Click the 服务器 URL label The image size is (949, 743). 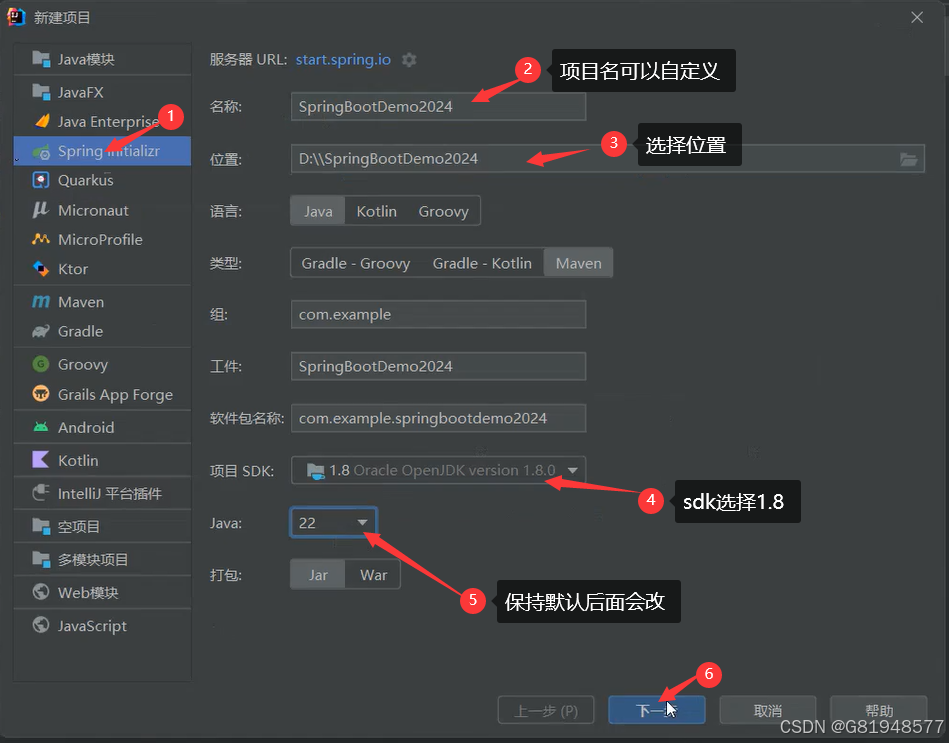(248, 59)
